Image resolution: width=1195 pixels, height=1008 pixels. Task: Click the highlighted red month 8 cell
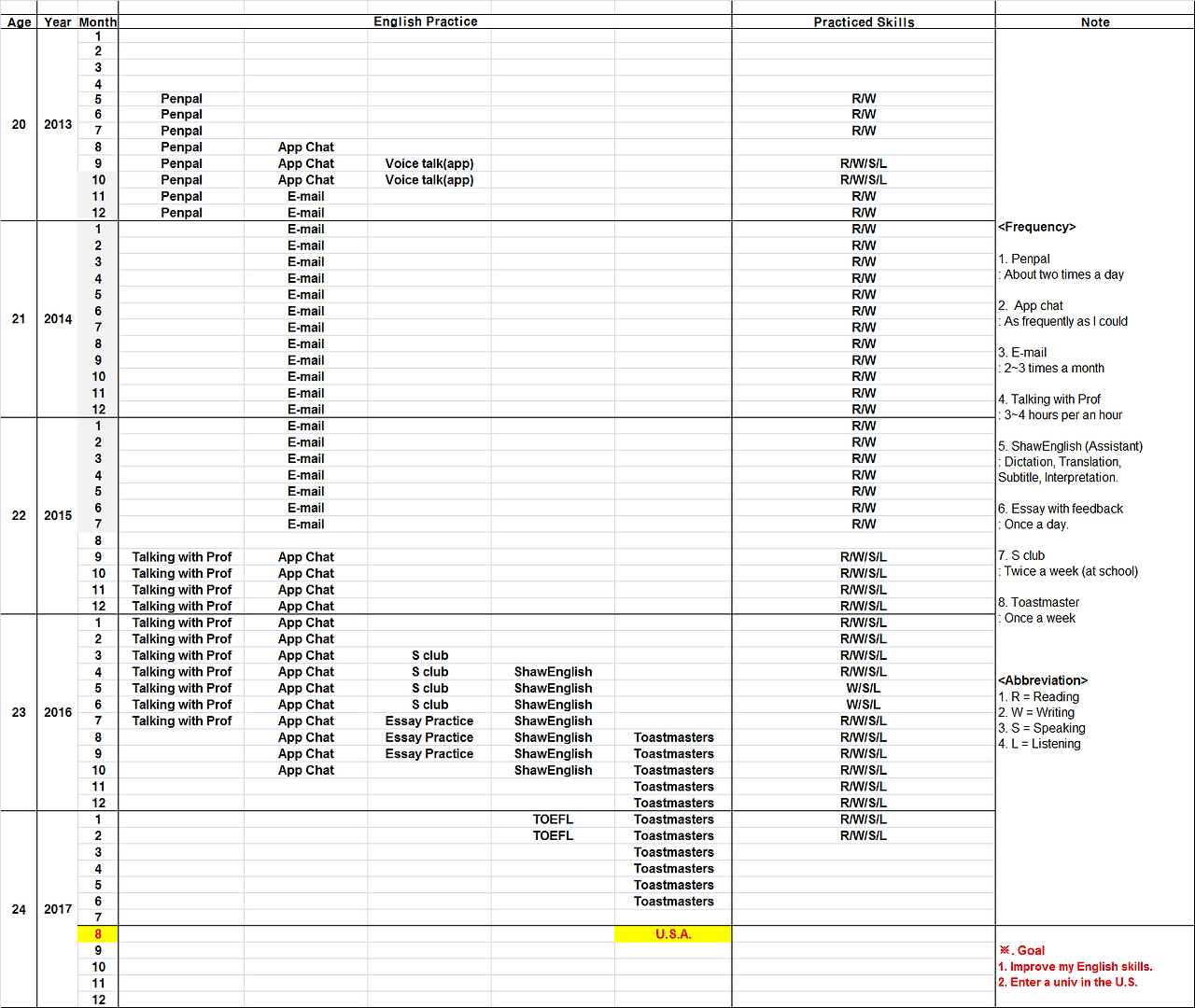(x=98, y=934)
